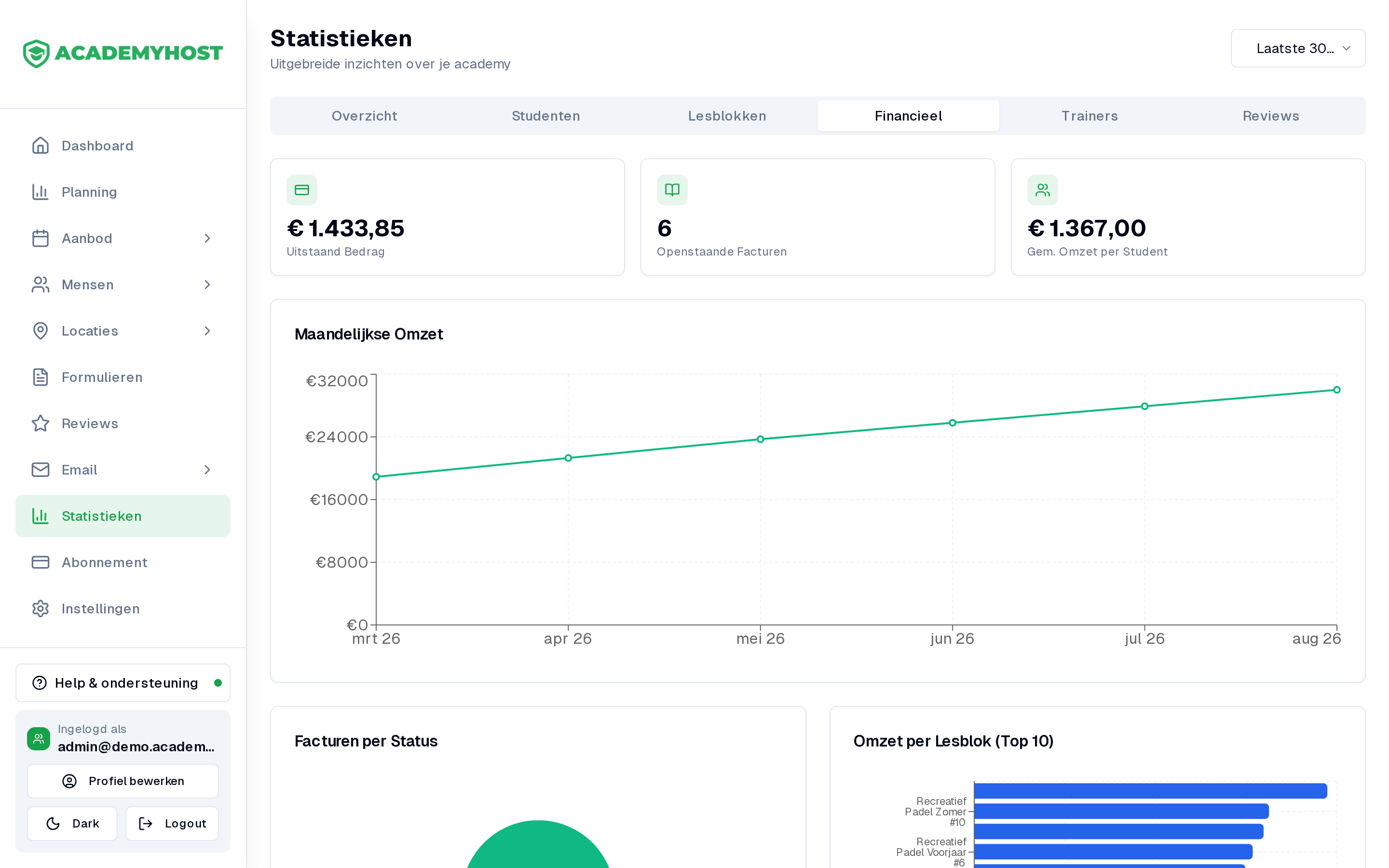
Task: Open Profiel bewerken
Action: pyautogui.click(x=123, y=781)
